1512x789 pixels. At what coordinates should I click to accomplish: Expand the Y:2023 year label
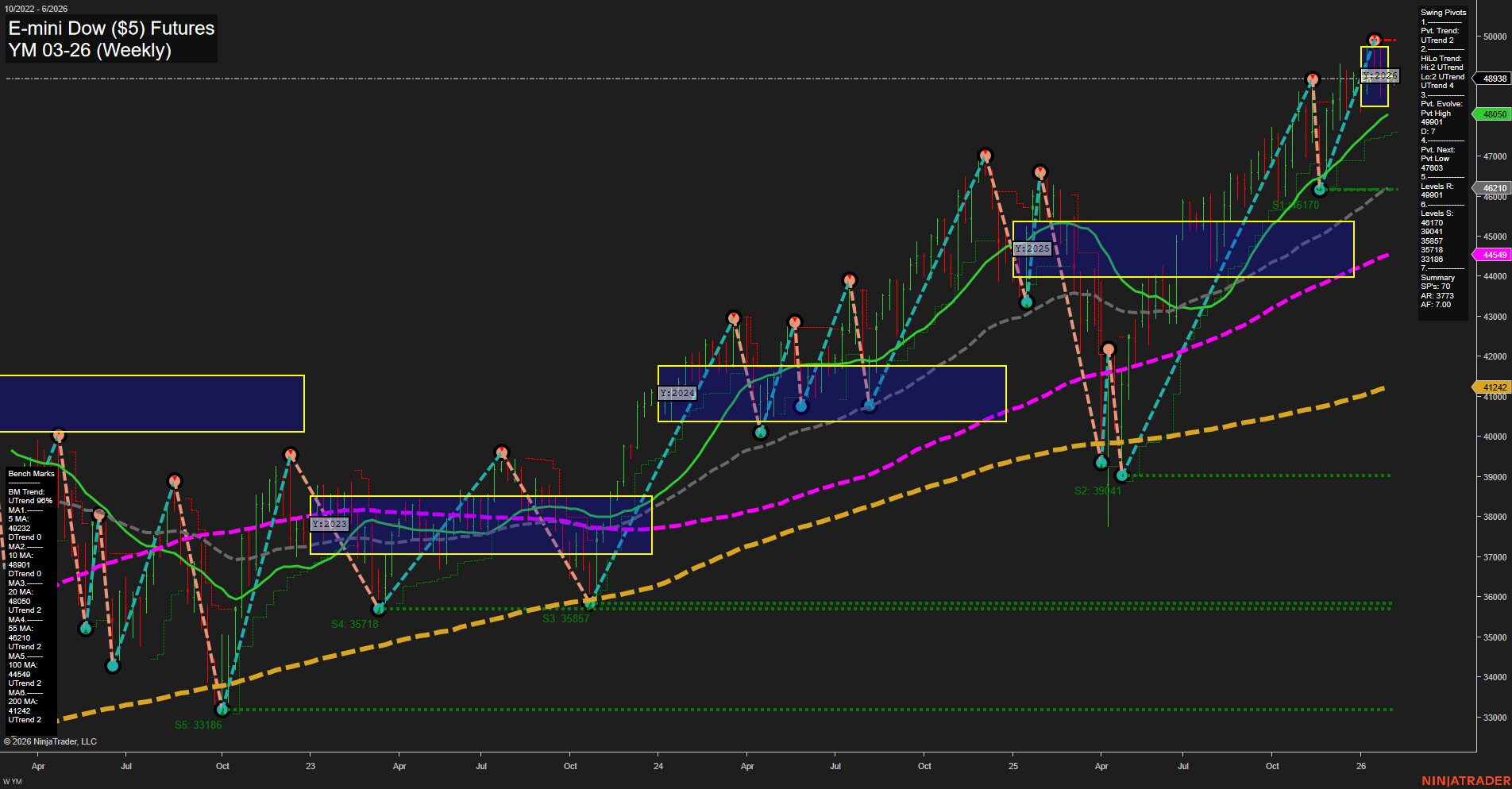point(330,524)
